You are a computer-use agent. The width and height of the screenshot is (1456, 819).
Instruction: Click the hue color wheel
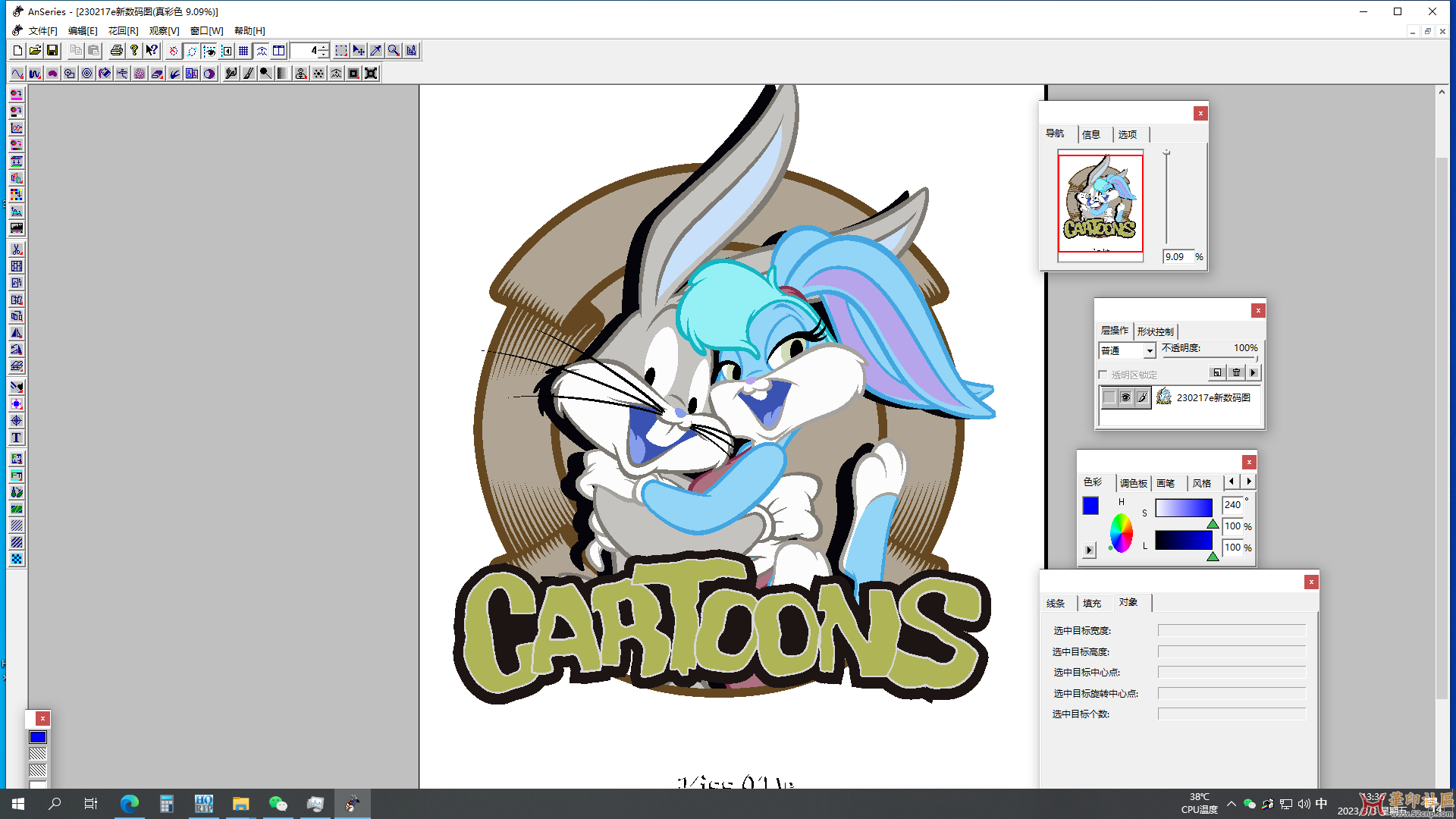1121,532
